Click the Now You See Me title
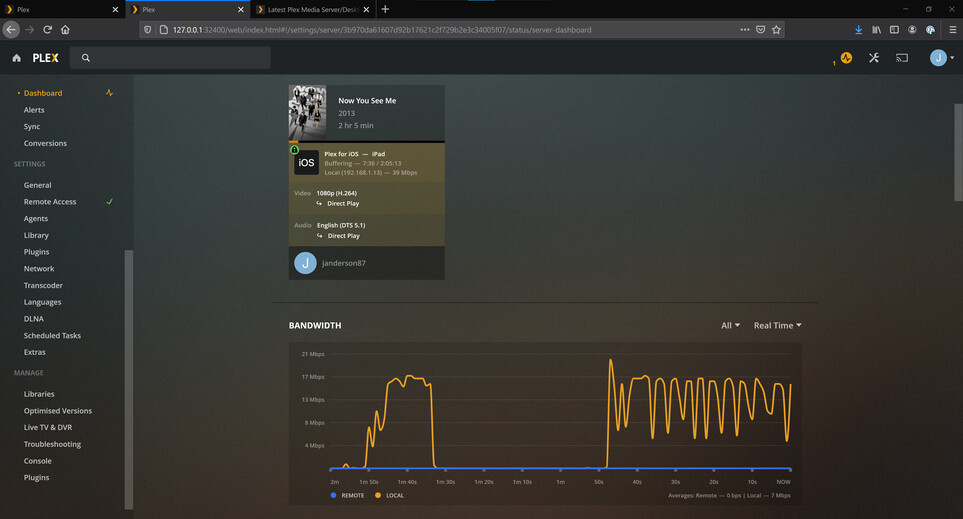963x519 pixels. [x=367, y=101]
